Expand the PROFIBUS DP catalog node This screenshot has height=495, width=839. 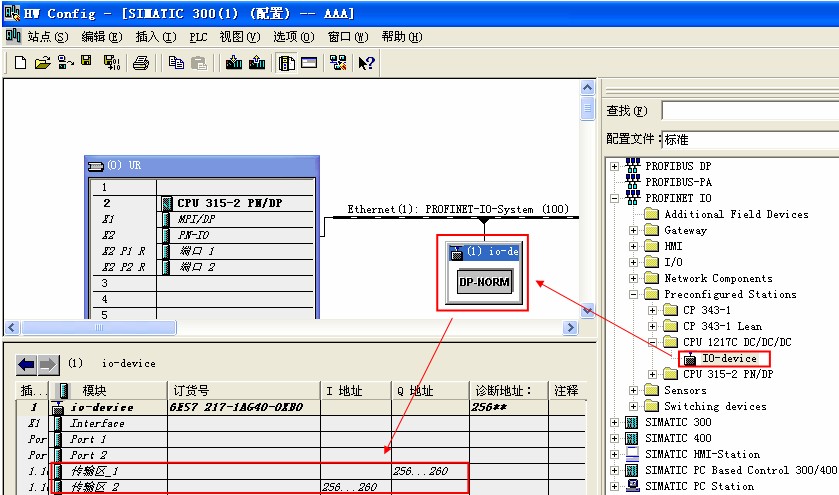point(614,166)
